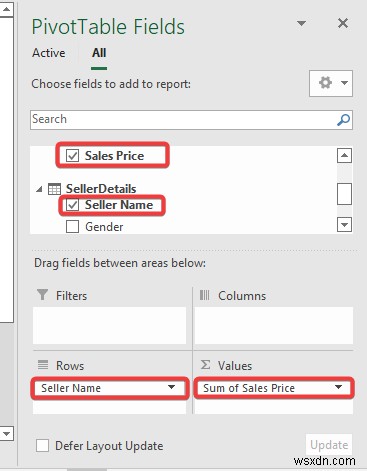Open Seller Name dropdown in Rows

[x=171, y=387]
